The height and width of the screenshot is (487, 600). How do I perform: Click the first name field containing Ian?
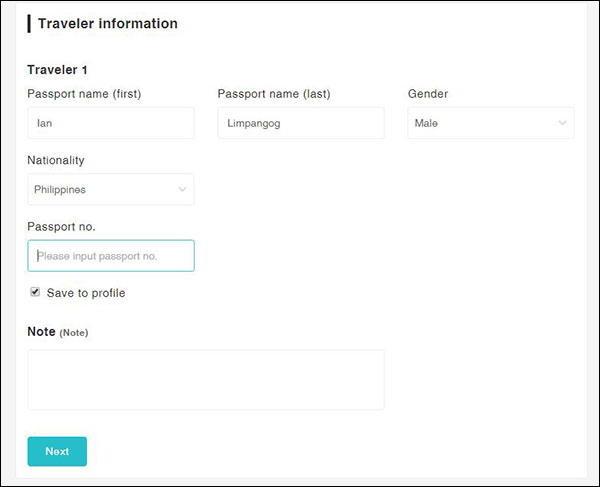click(x=111, y=123)
